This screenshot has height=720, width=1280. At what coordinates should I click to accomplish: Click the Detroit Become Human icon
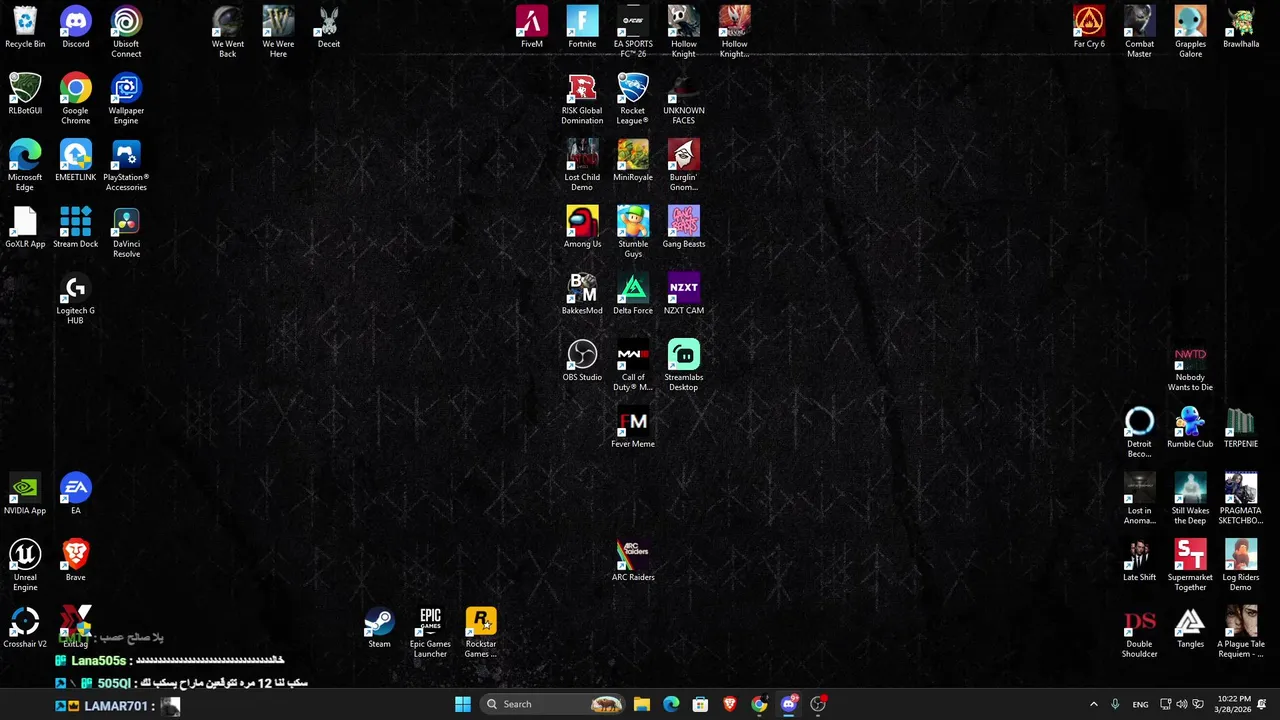(1140, 433)
